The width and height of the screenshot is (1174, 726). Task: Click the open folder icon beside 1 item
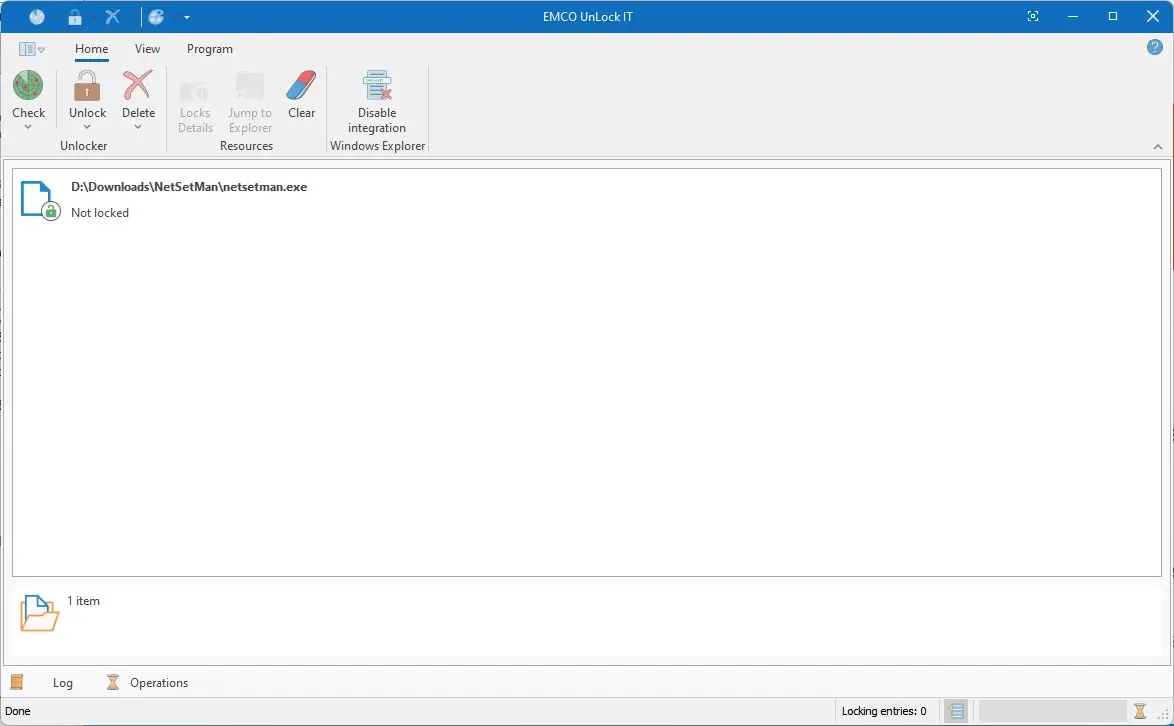(39, 613)
